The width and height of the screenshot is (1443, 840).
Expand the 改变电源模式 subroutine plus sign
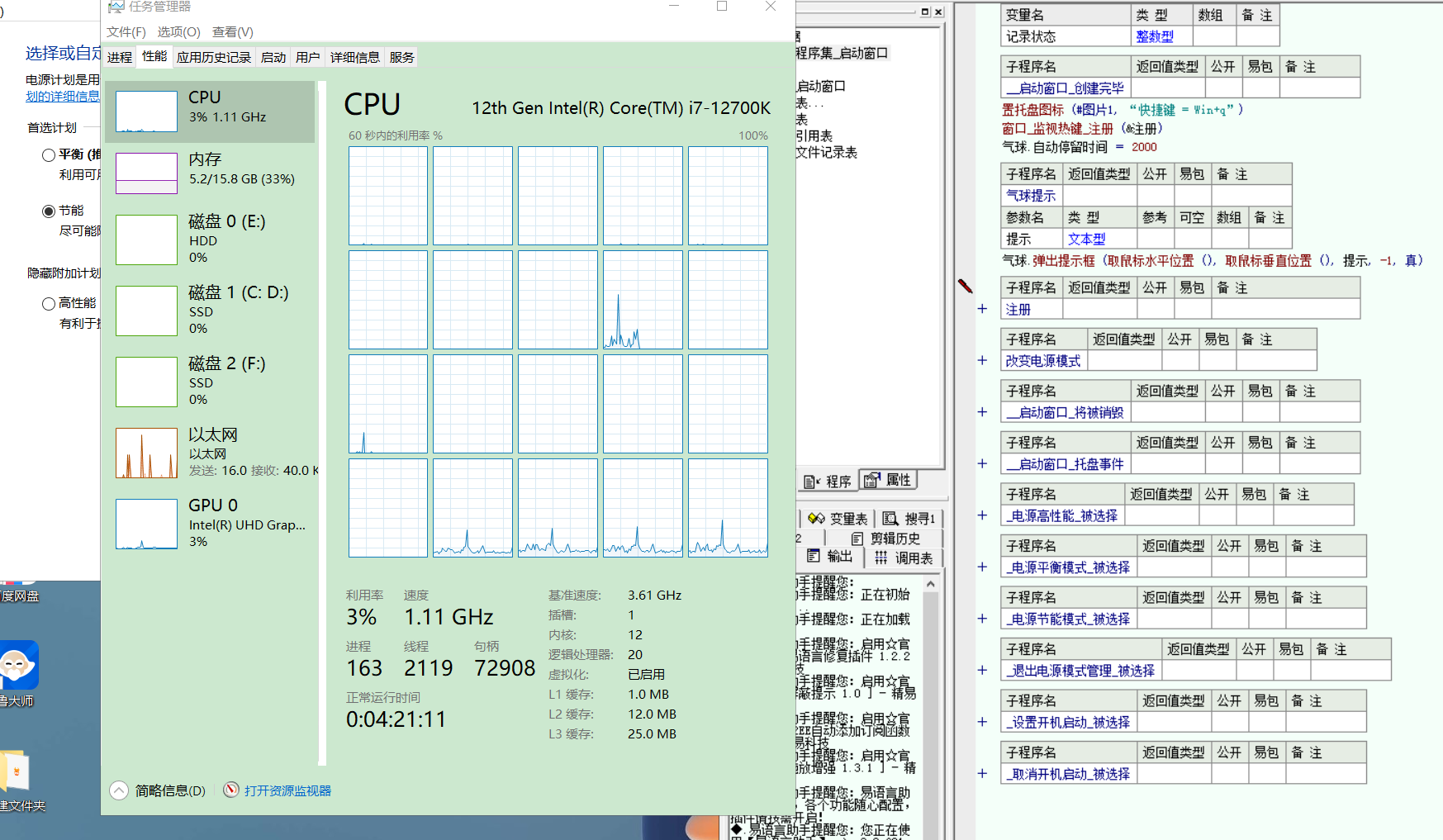[982, 360]
